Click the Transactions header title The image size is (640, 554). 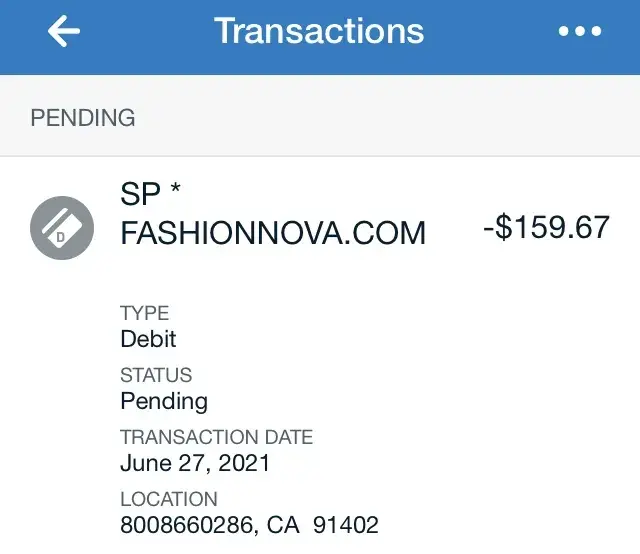point(319,31)
